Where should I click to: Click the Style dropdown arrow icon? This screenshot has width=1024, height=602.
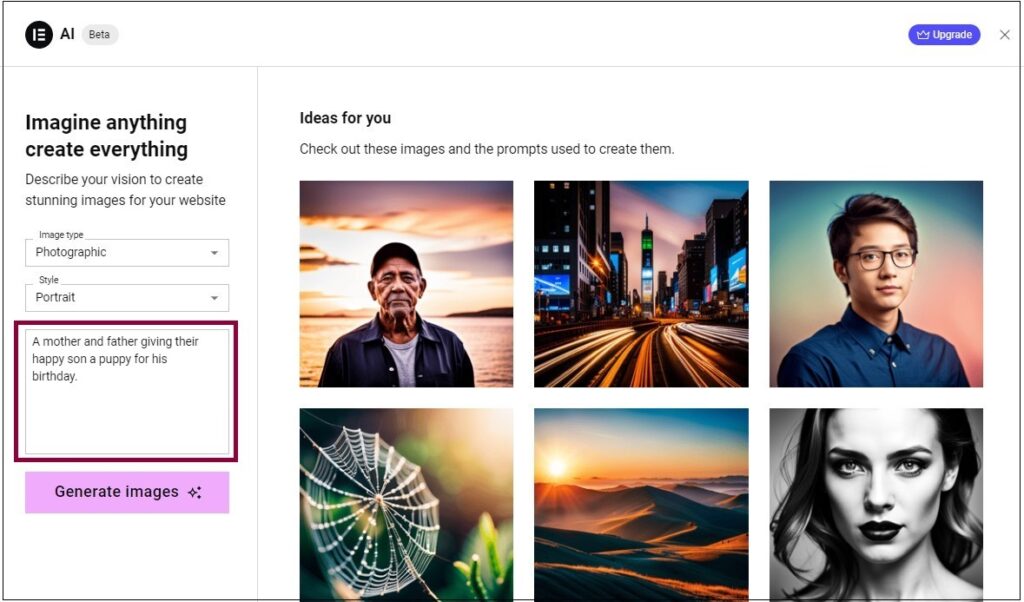(x=213, y=297)
